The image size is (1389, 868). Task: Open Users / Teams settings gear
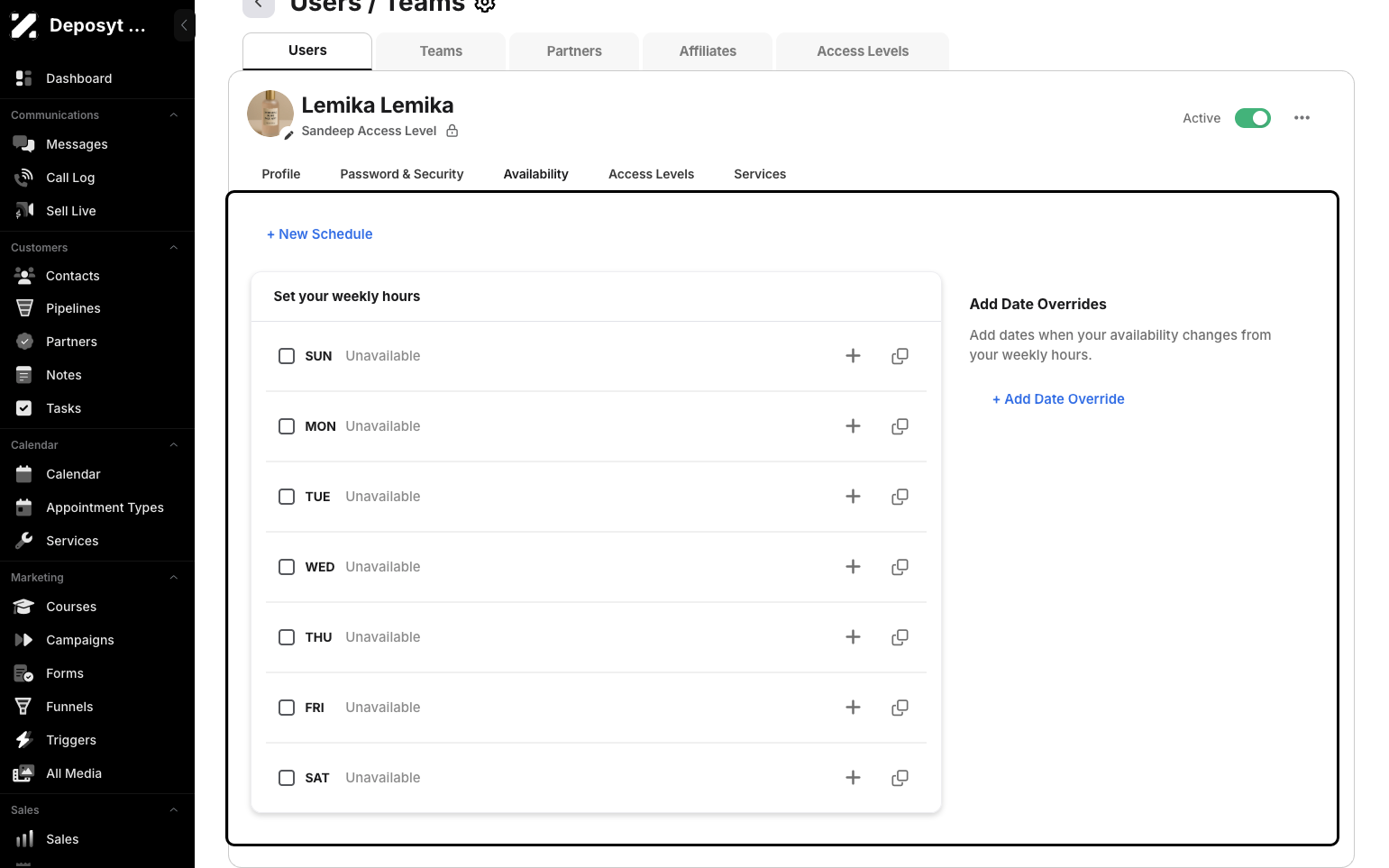pyautogui.click(x=485, y=5)
